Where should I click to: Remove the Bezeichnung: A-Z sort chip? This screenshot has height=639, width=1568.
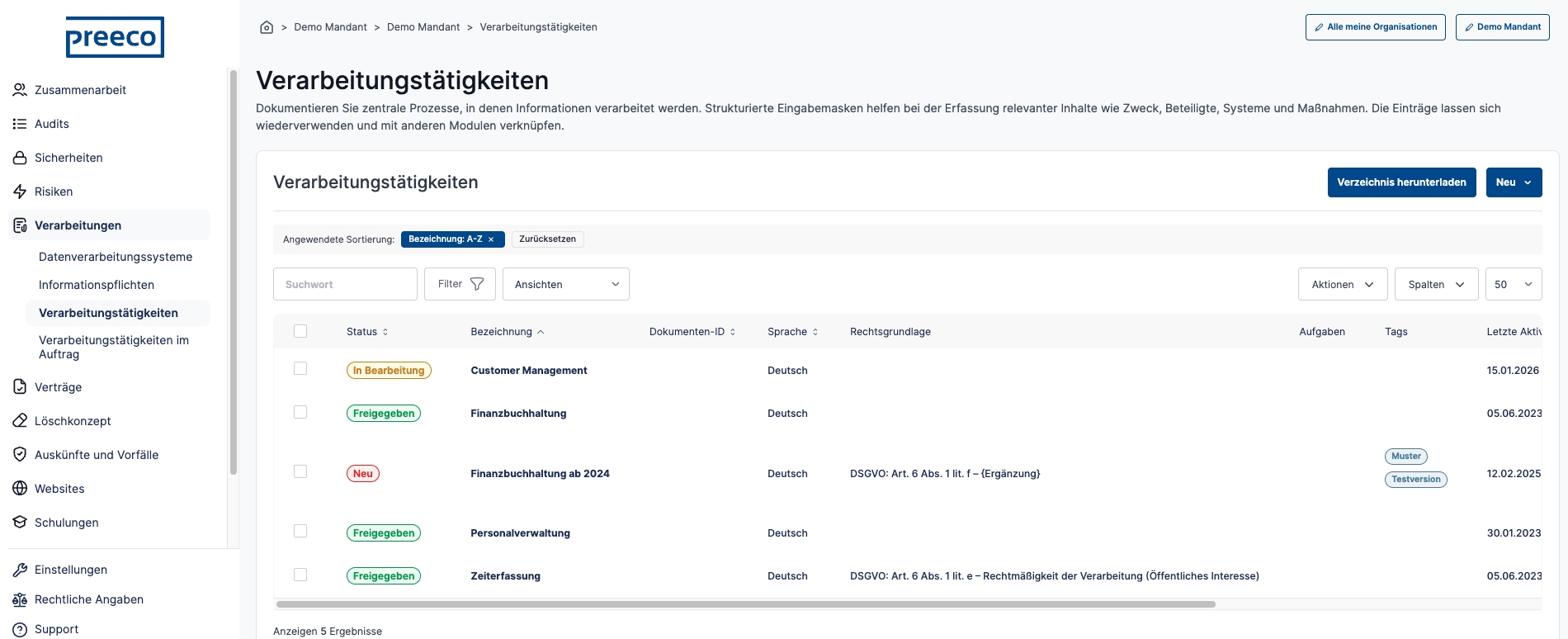tap(491, 239)
